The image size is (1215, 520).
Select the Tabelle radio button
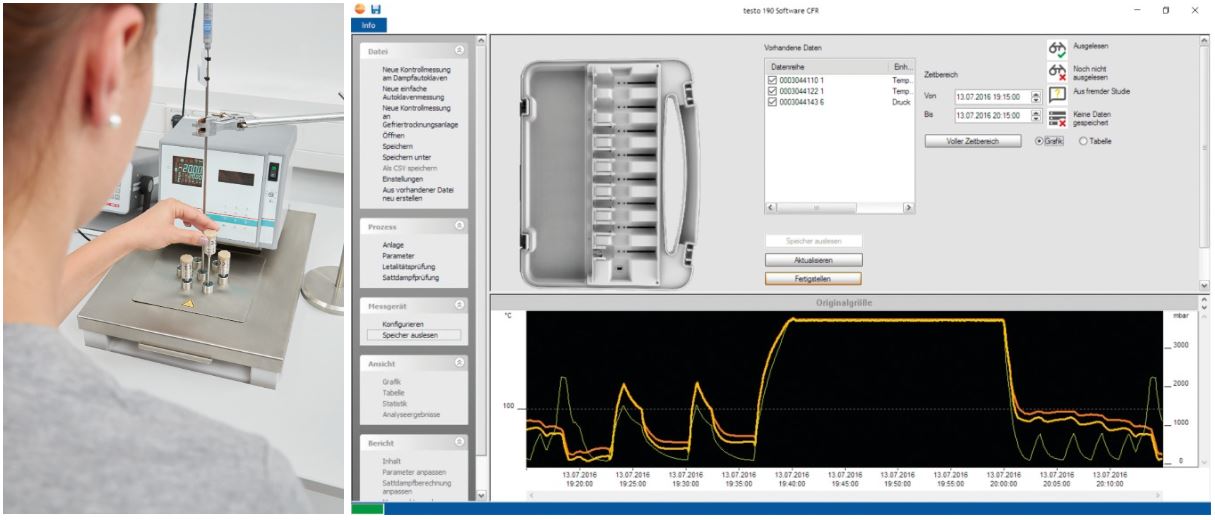1084,141
